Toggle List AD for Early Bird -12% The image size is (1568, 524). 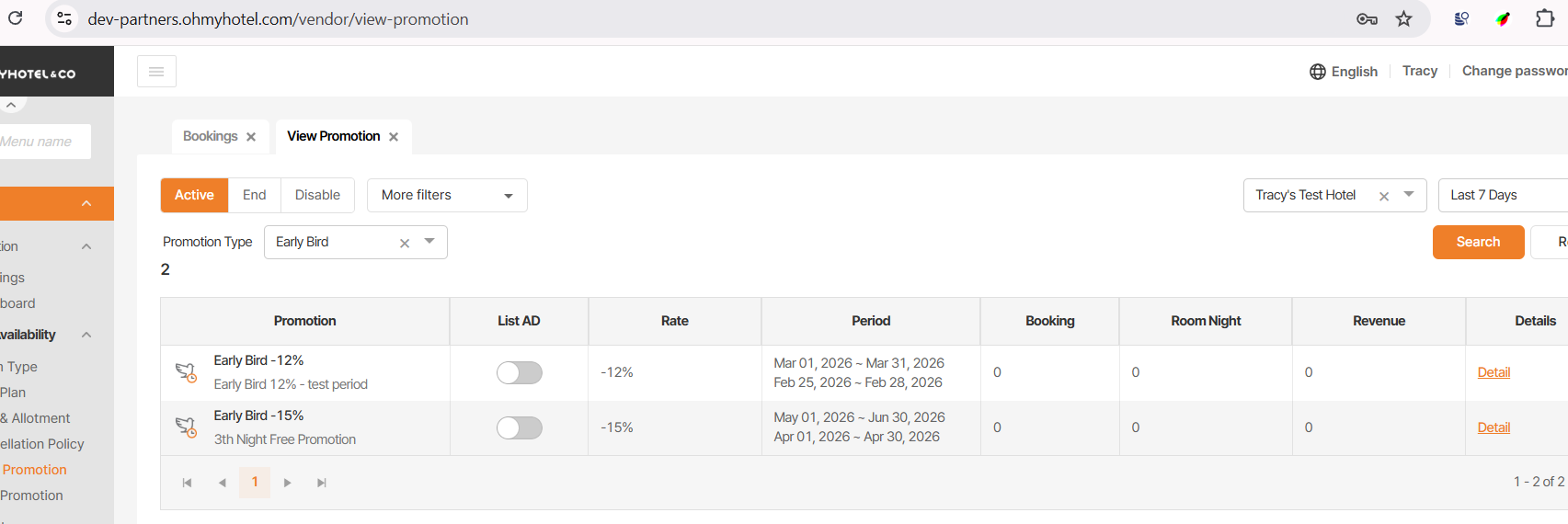coord(520,372)
